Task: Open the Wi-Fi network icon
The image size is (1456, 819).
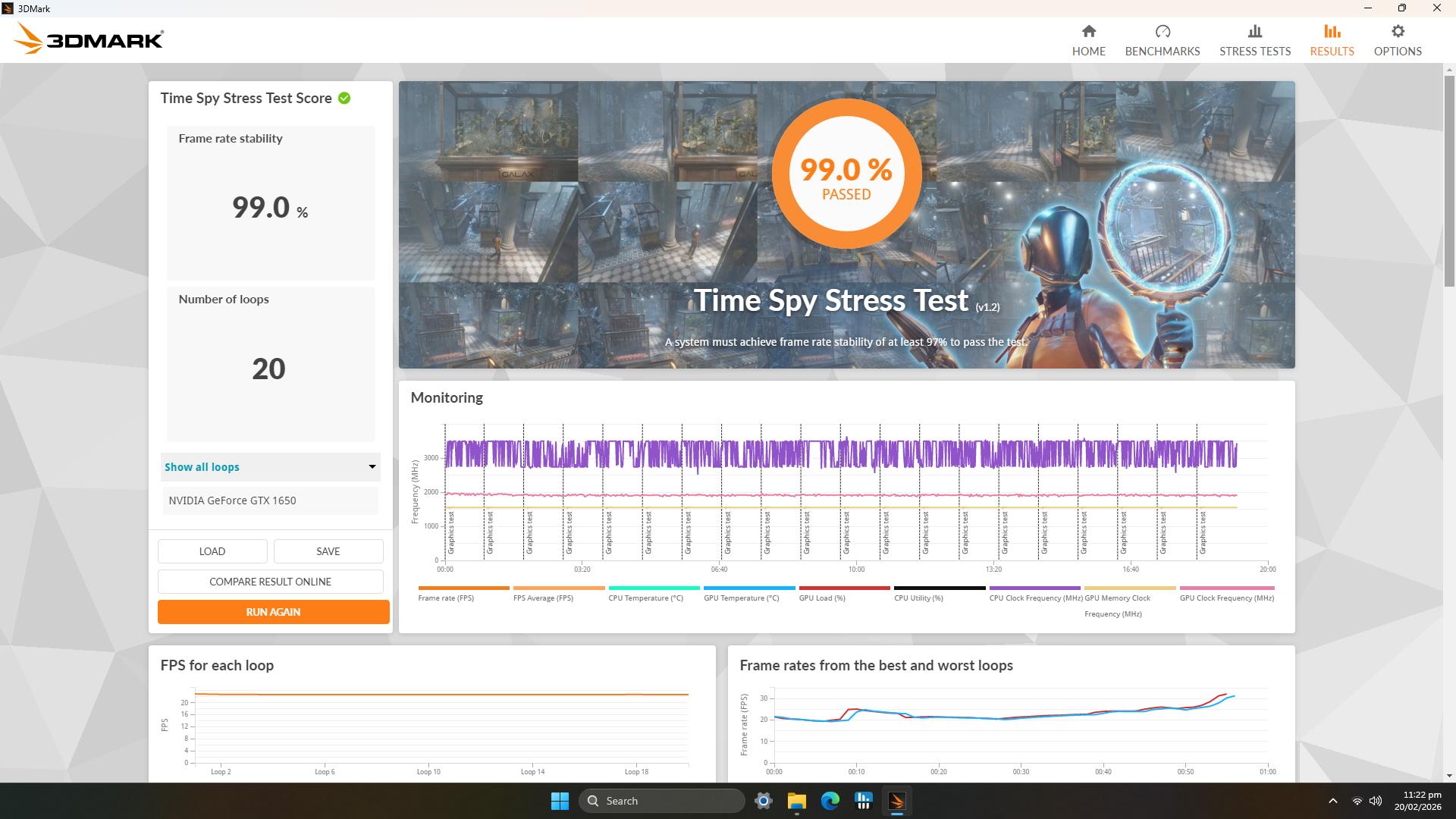Action: [1357, 801]
